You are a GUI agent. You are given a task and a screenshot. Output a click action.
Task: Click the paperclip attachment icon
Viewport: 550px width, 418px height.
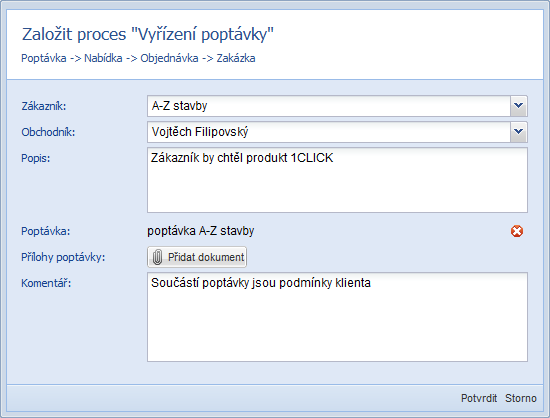pos(157,257)
